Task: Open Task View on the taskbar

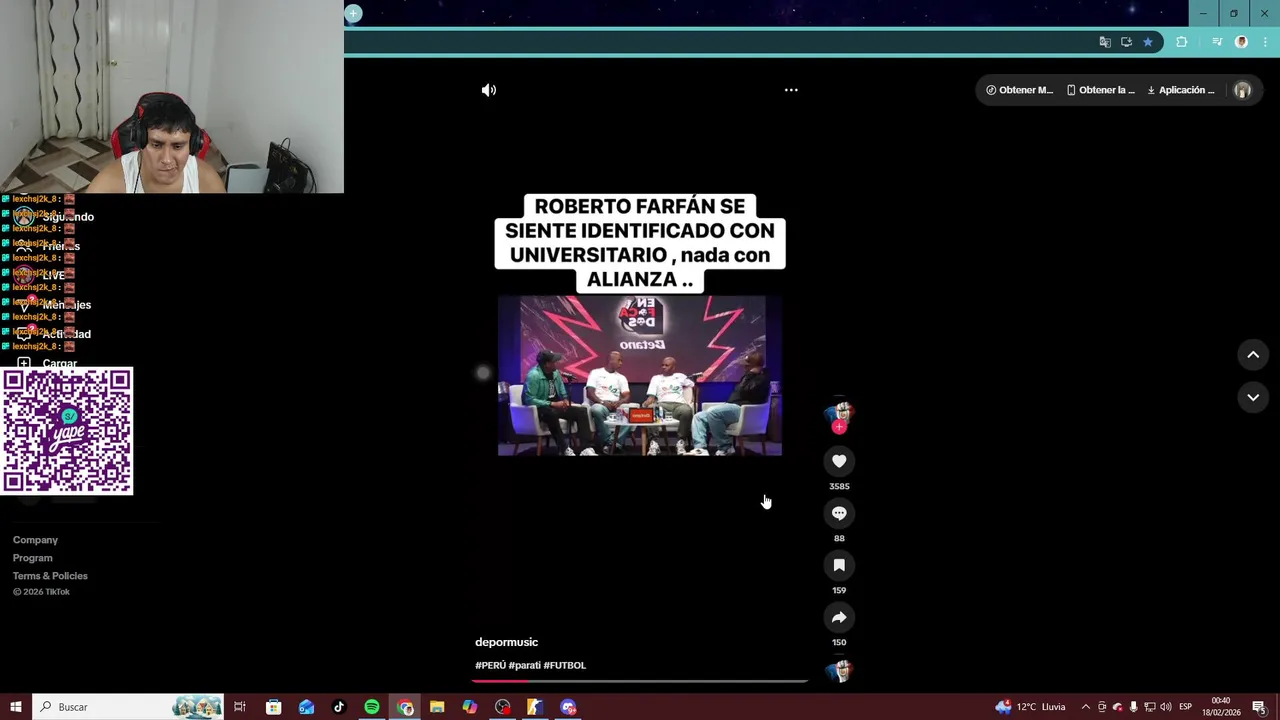Action: pyautogui.click(x=240, y=707)
